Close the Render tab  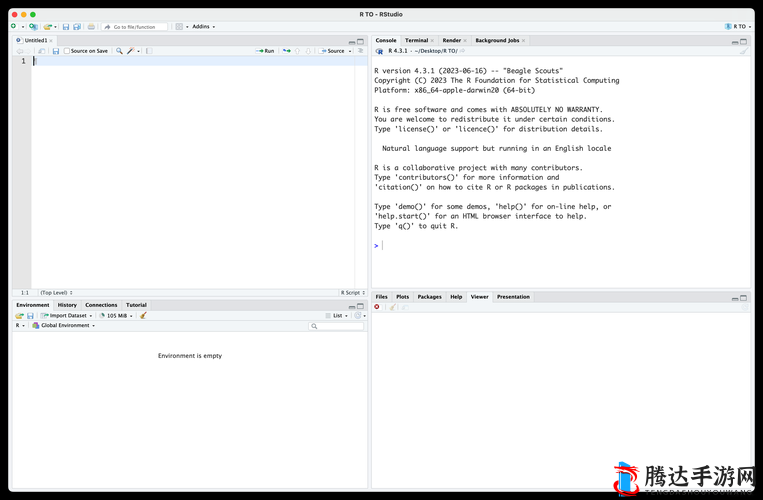pos(465,41)
